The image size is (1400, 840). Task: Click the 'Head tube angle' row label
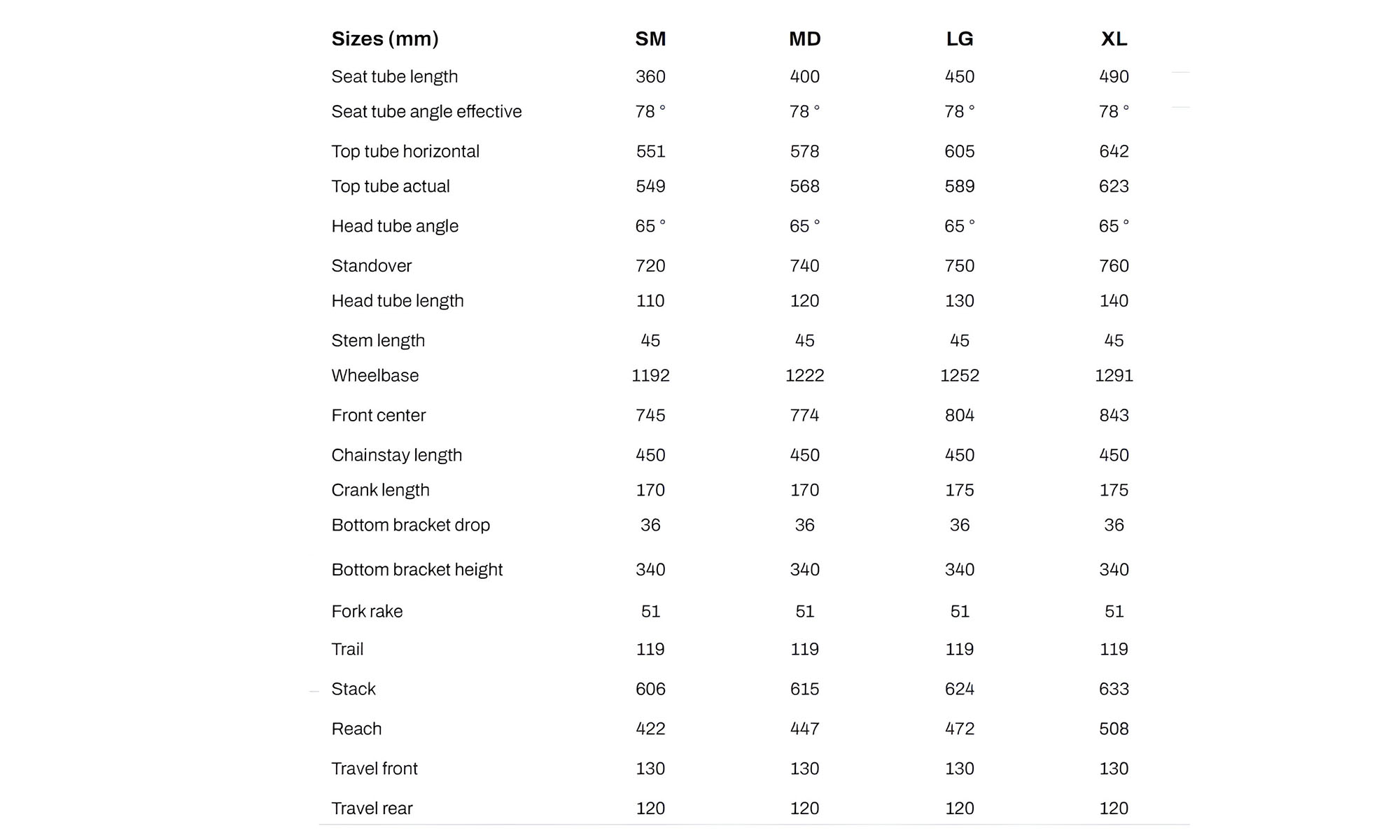(395, 227)
